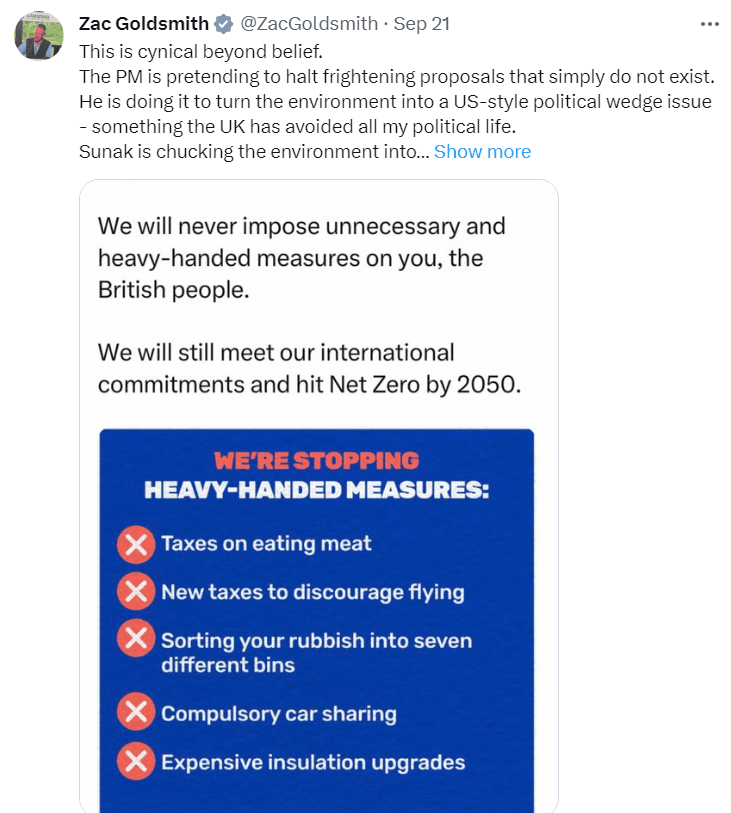The image size is (731, 813).
Task: Click the HEAVY-HANDED MEASURES white heading
Action: click(x=316, y=491)
